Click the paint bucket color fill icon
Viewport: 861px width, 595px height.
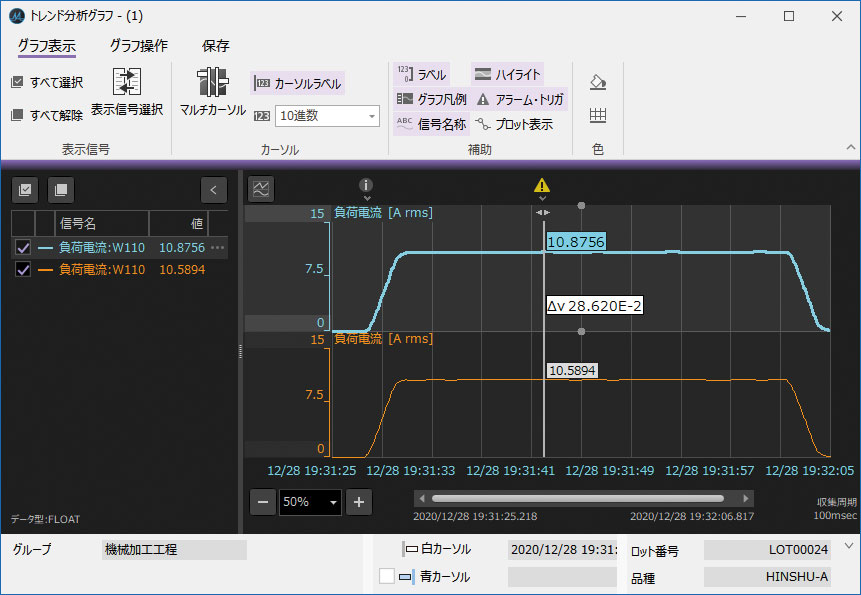(598, 82)
